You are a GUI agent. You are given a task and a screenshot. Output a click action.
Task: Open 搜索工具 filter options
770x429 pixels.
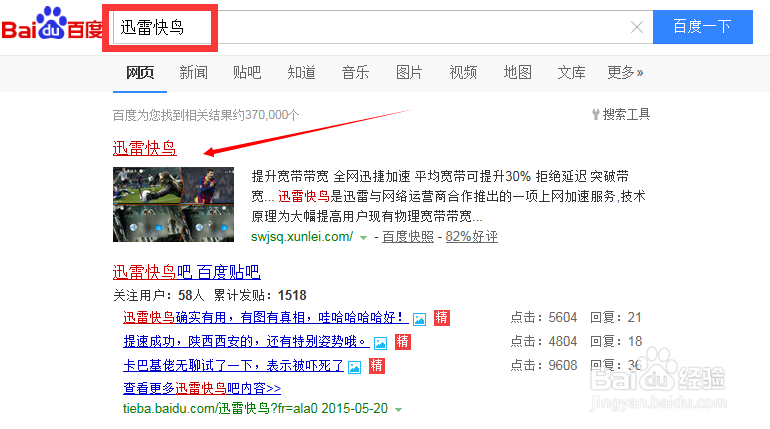621,114
